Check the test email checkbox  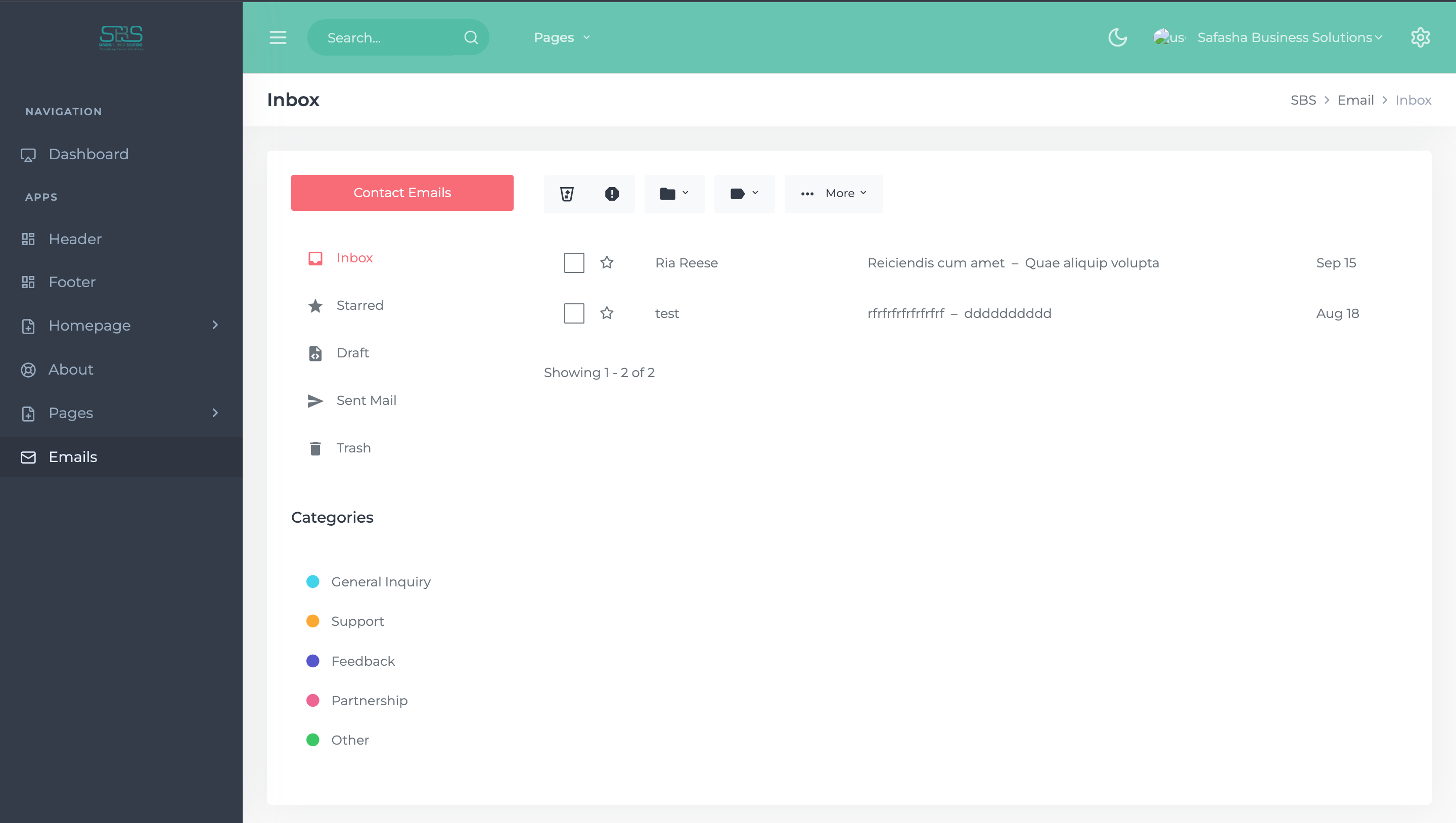point(574,313)
